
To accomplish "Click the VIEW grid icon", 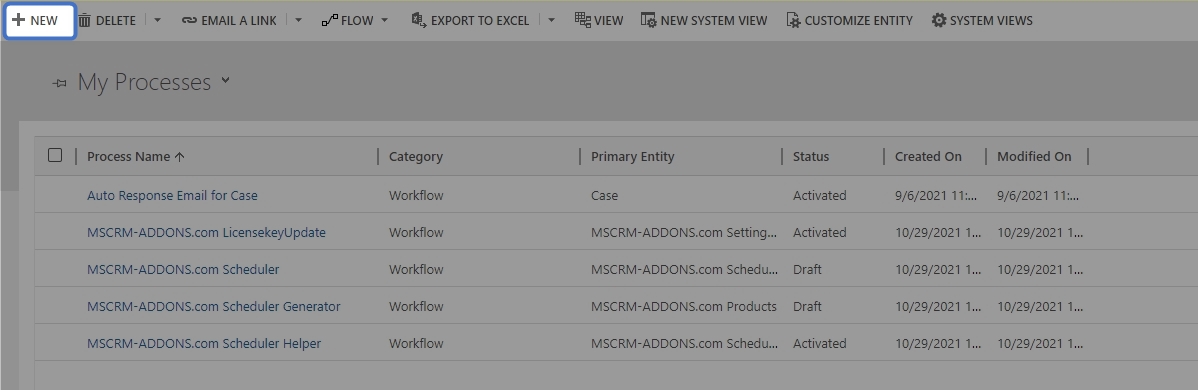I will point(582,20).
